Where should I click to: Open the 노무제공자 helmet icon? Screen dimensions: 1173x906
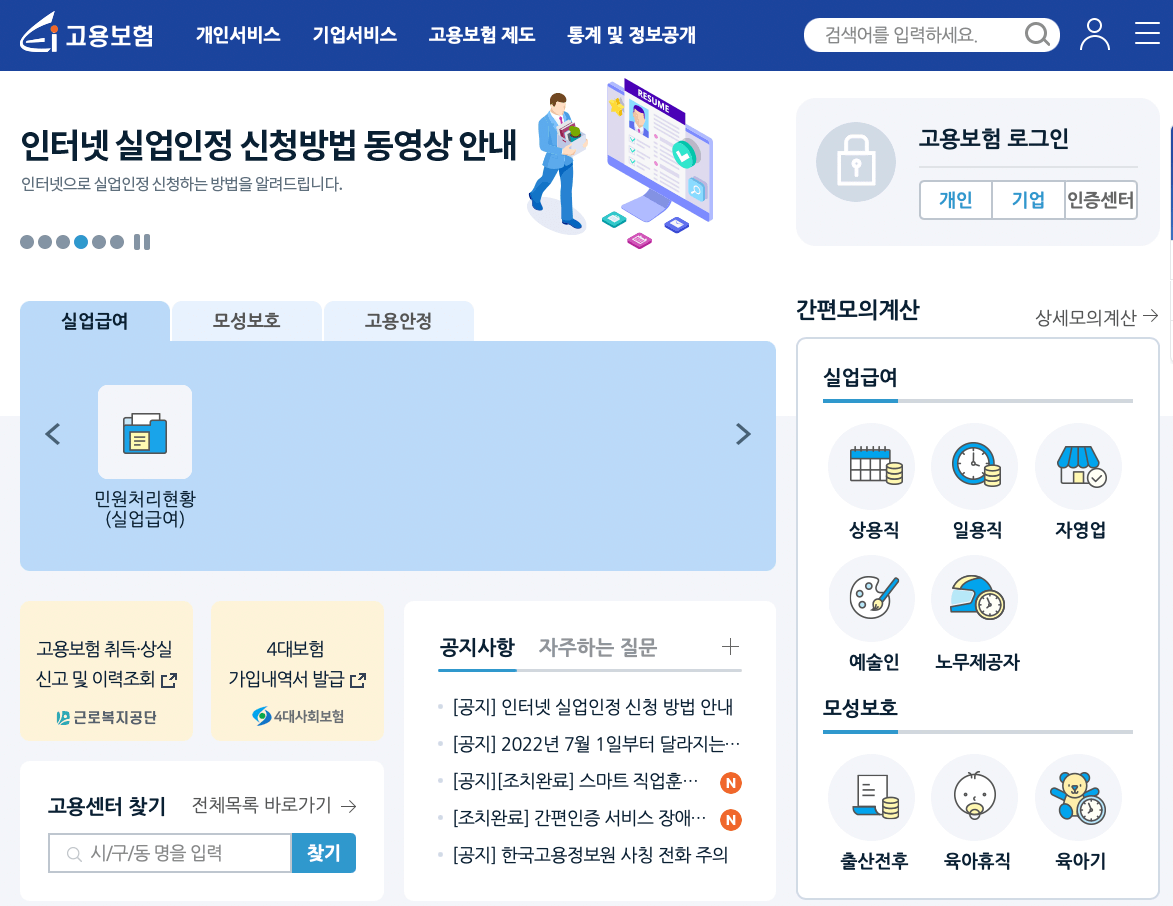[x=974, y=598]
